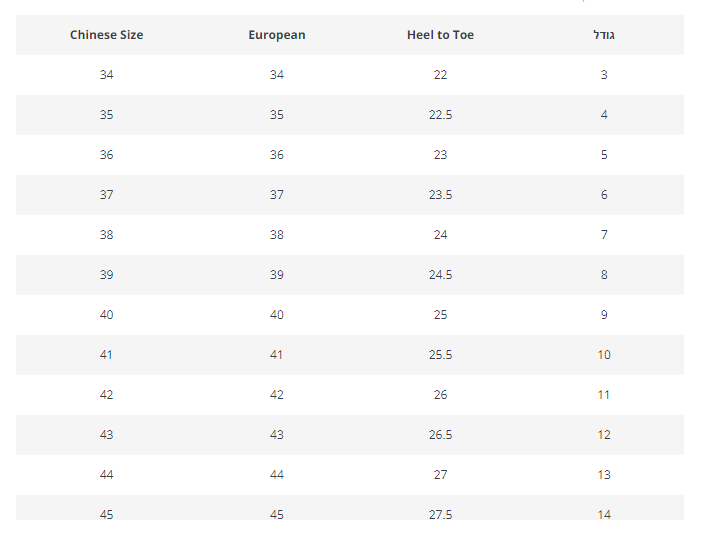The height and width of the screenshot is (534, 702).
Task: Select size 7 in the גודל column
Action: tap(604, 235)
